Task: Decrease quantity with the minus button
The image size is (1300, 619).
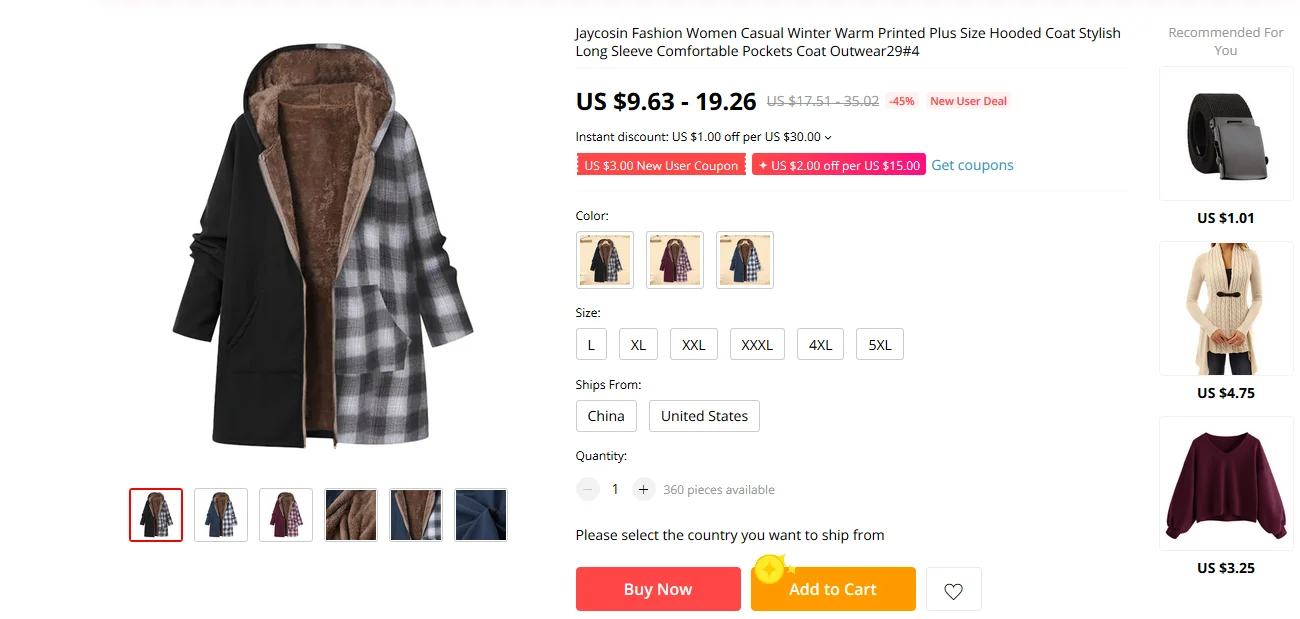Action: (x=588, y=489)
